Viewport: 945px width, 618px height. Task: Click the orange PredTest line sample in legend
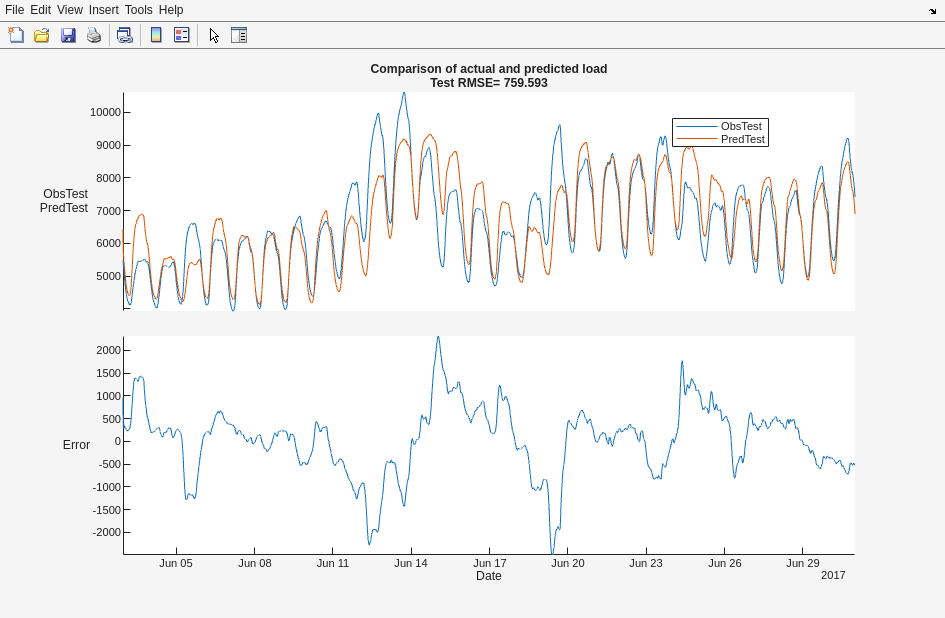(x=696, y=139)
